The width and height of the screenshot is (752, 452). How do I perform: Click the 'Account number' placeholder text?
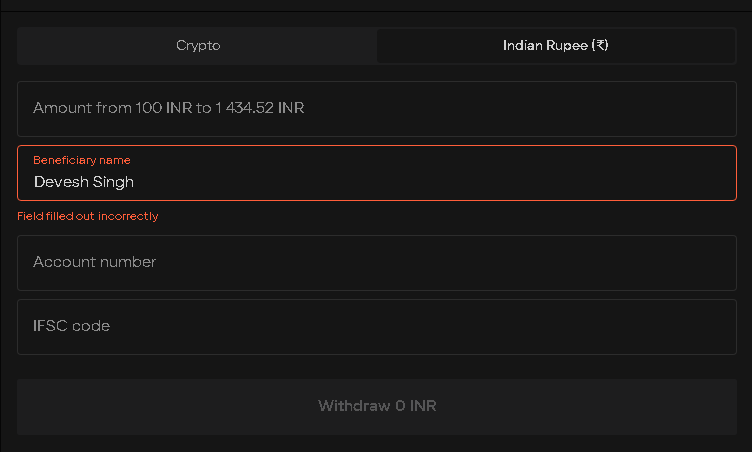[x=95, y=262]
